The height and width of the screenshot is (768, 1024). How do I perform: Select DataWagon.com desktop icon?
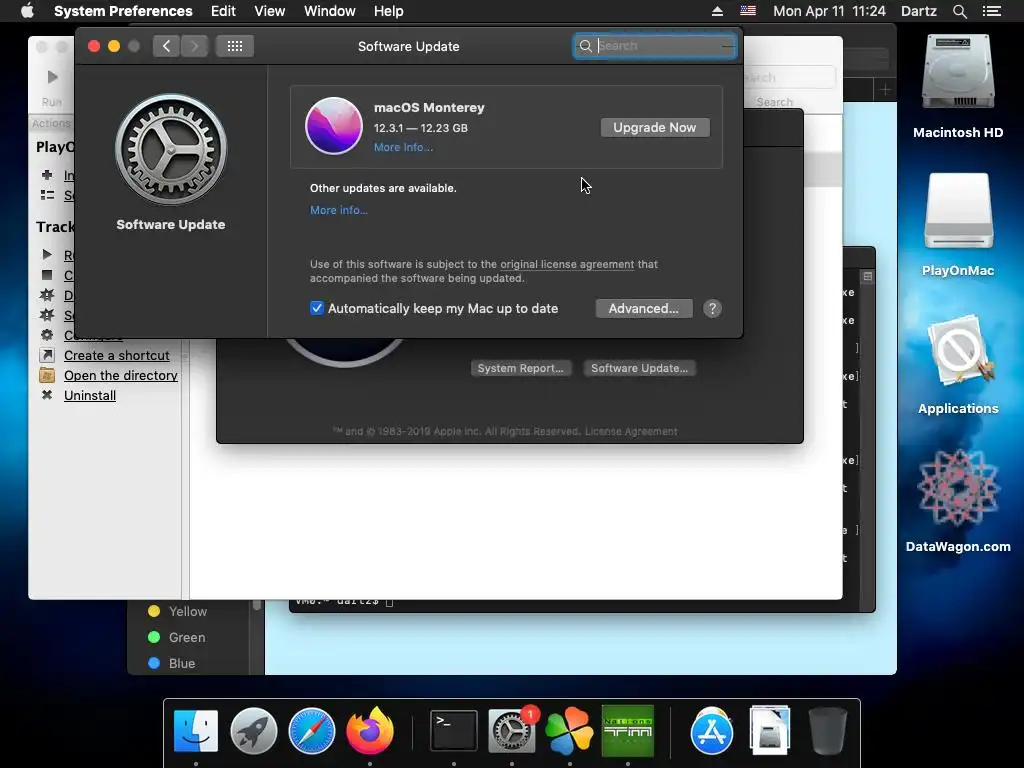[x=958, y=487]
